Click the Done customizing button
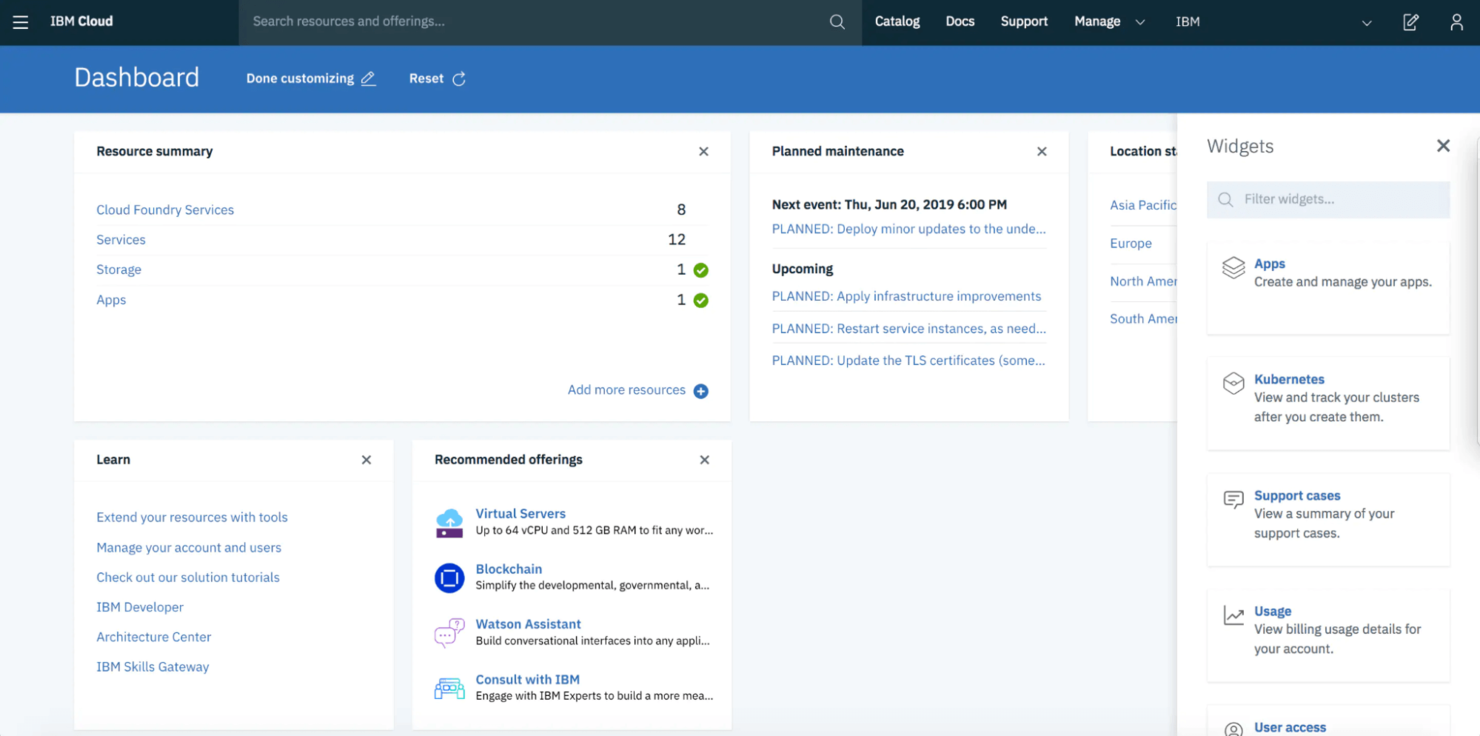1480x736 pixels. click(x=310, y=78)
